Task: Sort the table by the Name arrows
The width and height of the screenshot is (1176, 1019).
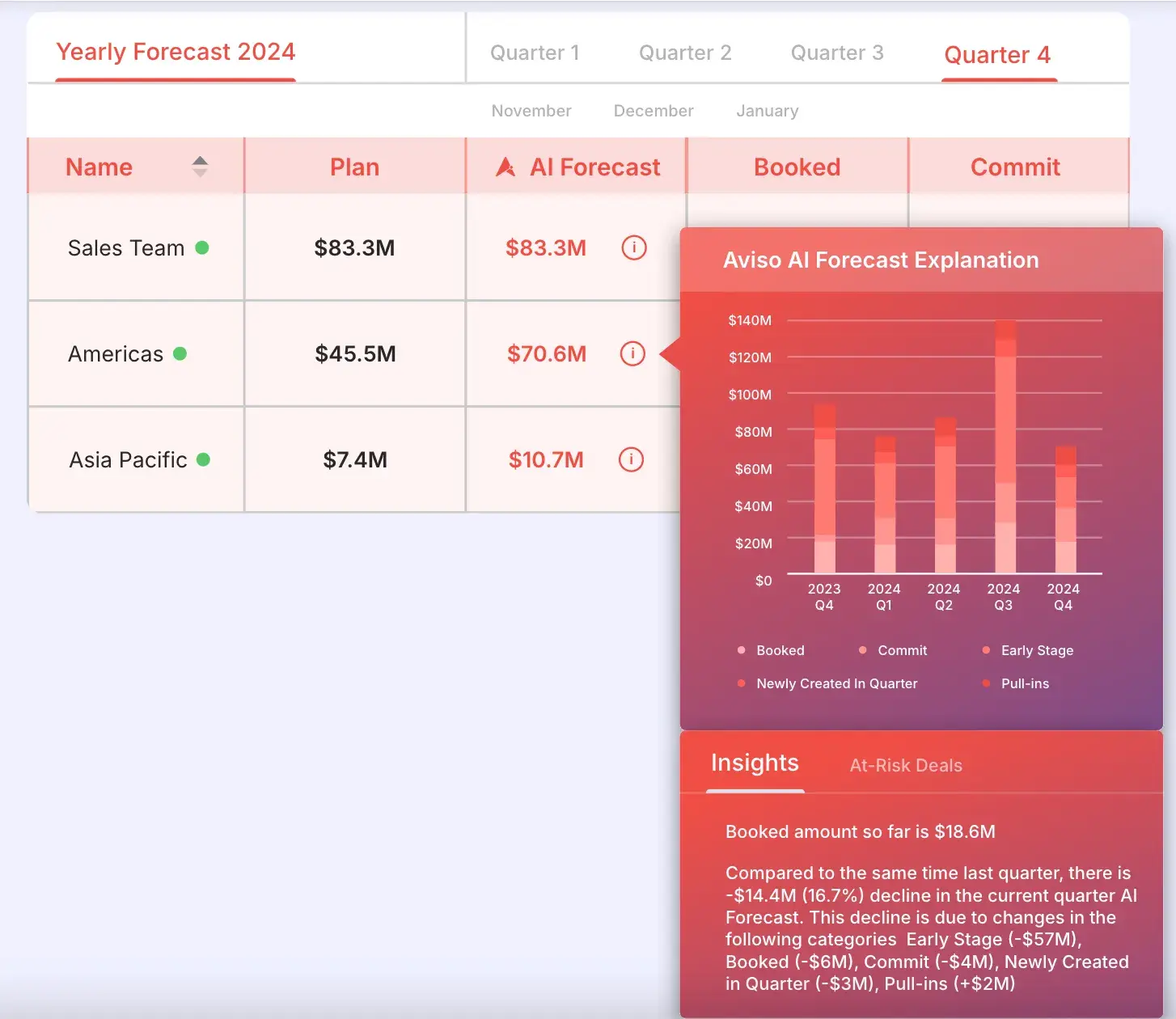Action: click(x=200, y=167)
